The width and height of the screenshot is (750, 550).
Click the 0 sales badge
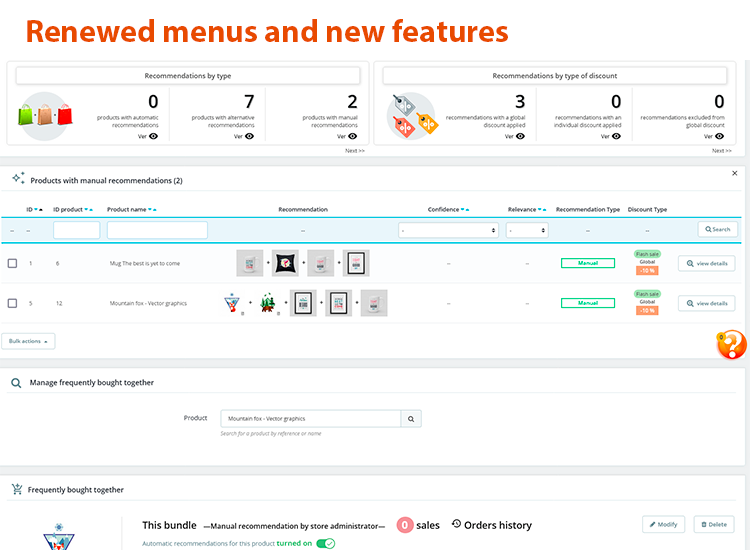[x=405, y=525]
